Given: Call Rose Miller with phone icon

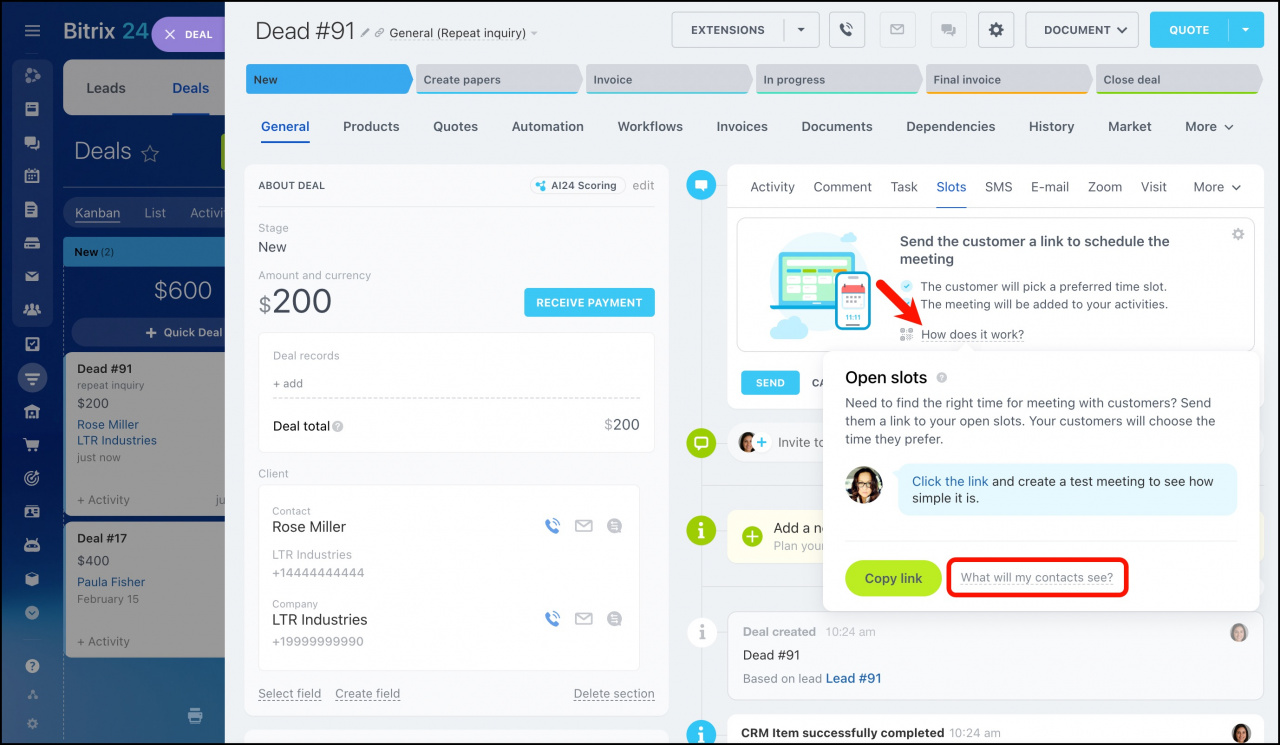Looking at the screenshot, I should [x=552, y=525].
